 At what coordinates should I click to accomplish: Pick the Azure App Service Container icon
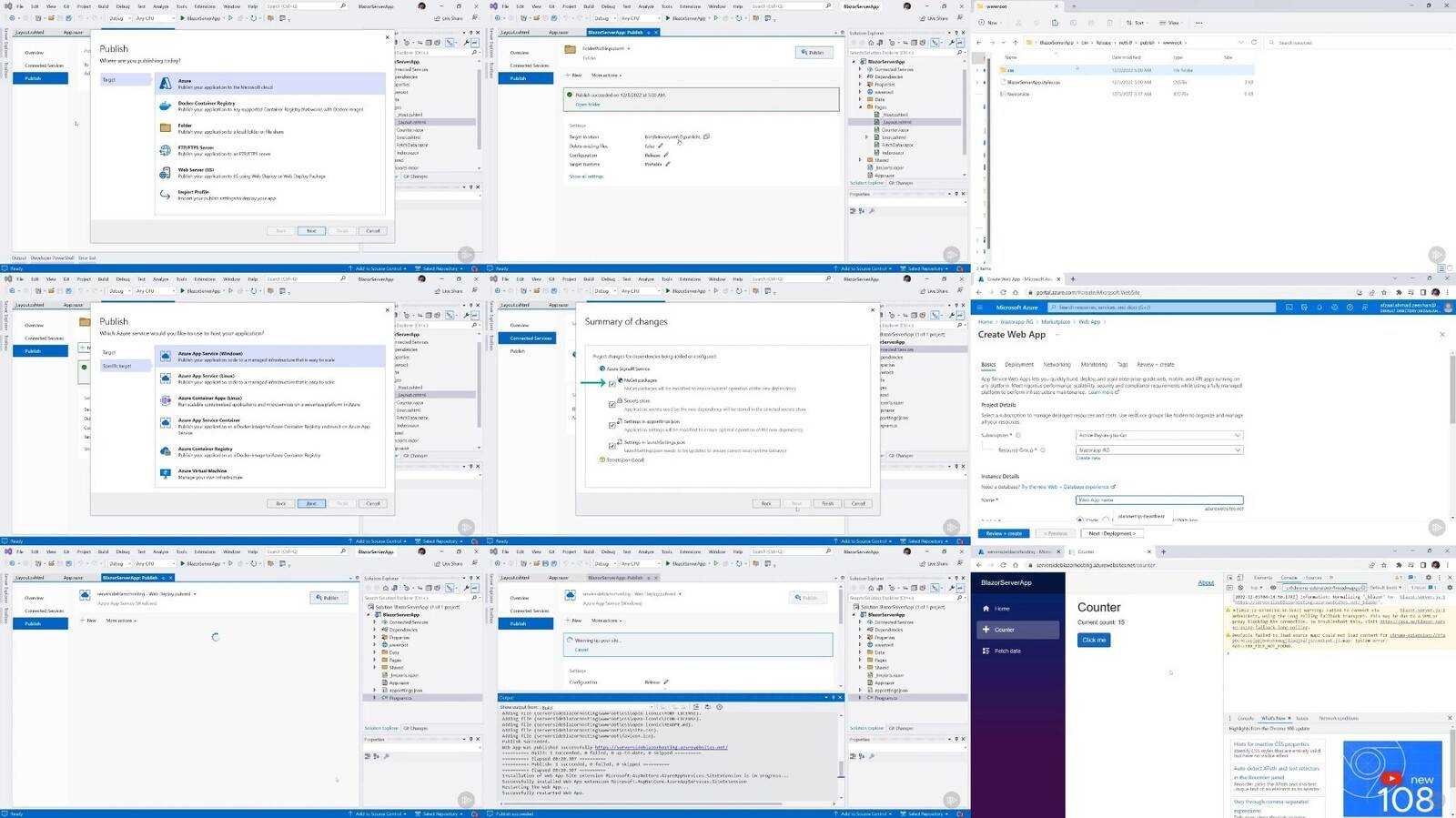(x=166, y=423)
